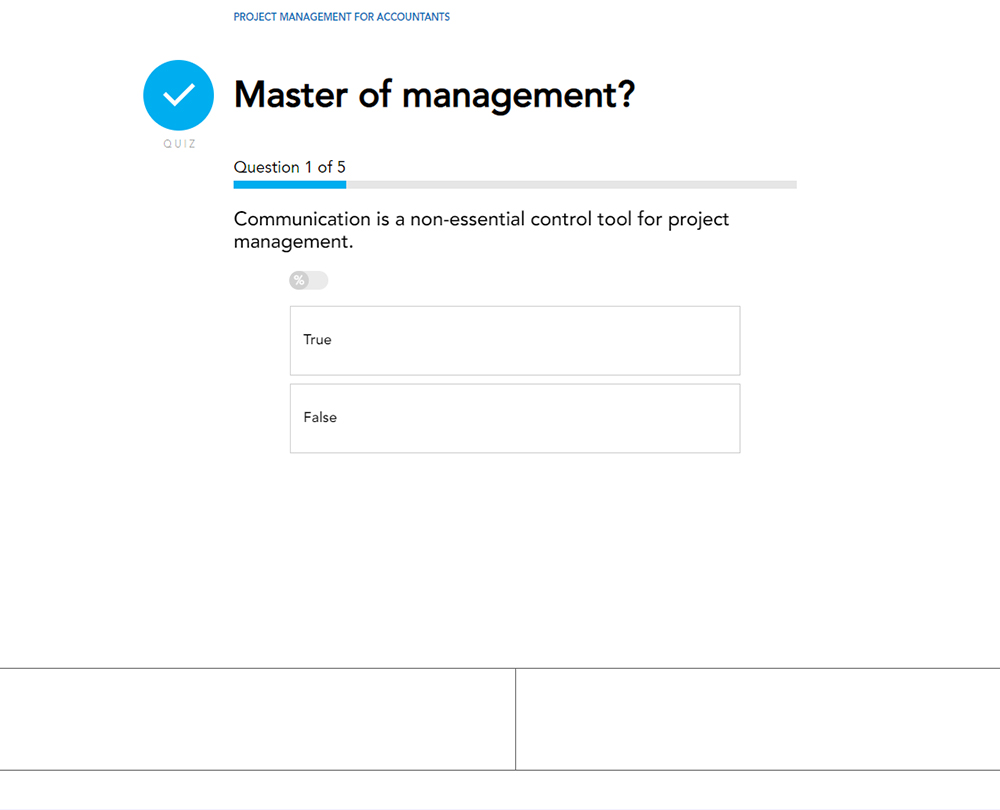Screen dimensions: 1000x810
Task: Toggle the percentage results switch
Action: tap(308, 280)
